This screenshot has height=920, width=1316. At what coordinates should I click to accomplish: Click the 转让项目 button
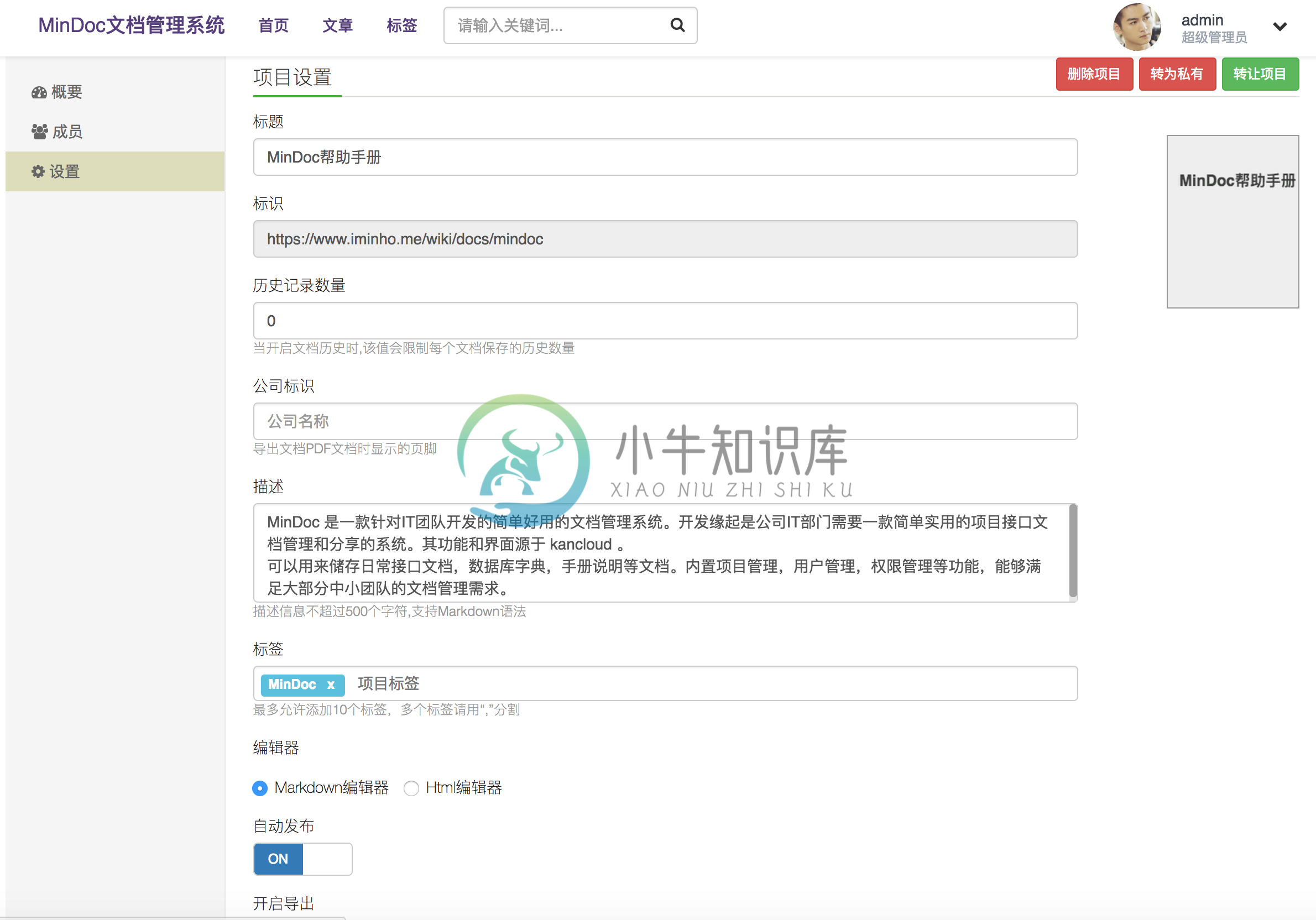[1260, 74]
